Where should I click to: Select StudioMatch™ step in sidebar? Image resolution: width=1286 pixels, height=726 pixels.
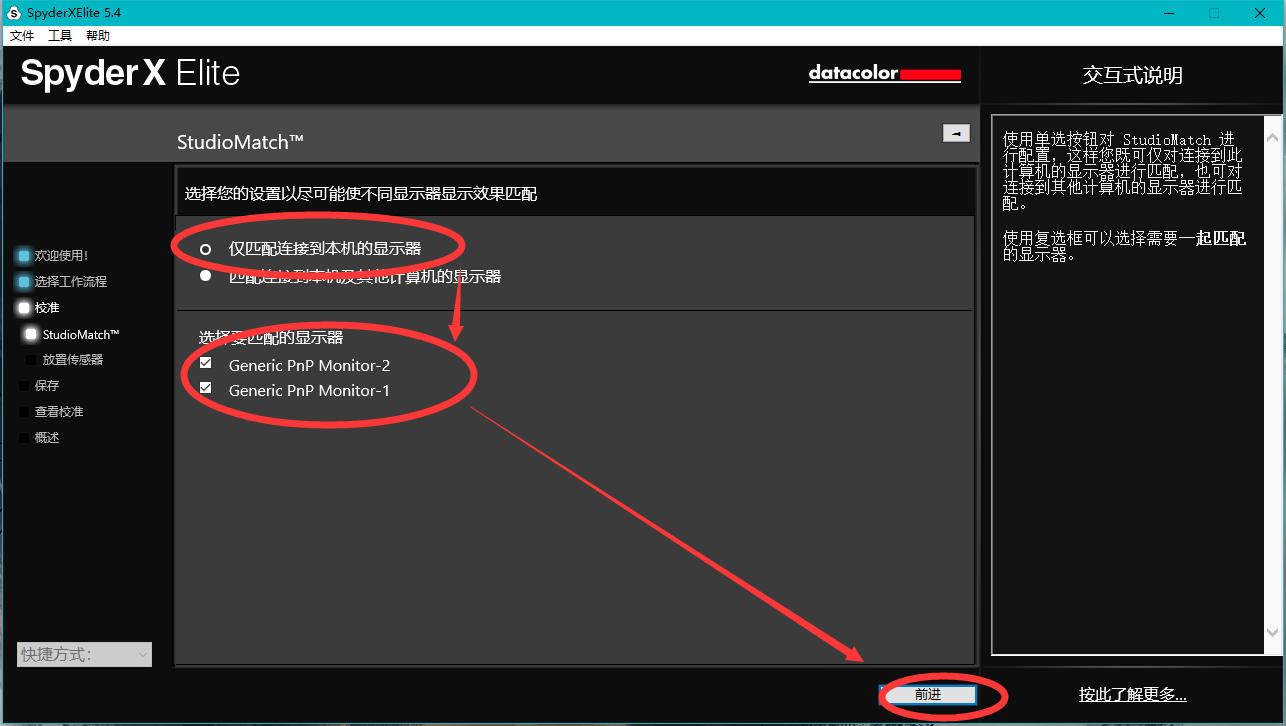coord(81,334)
